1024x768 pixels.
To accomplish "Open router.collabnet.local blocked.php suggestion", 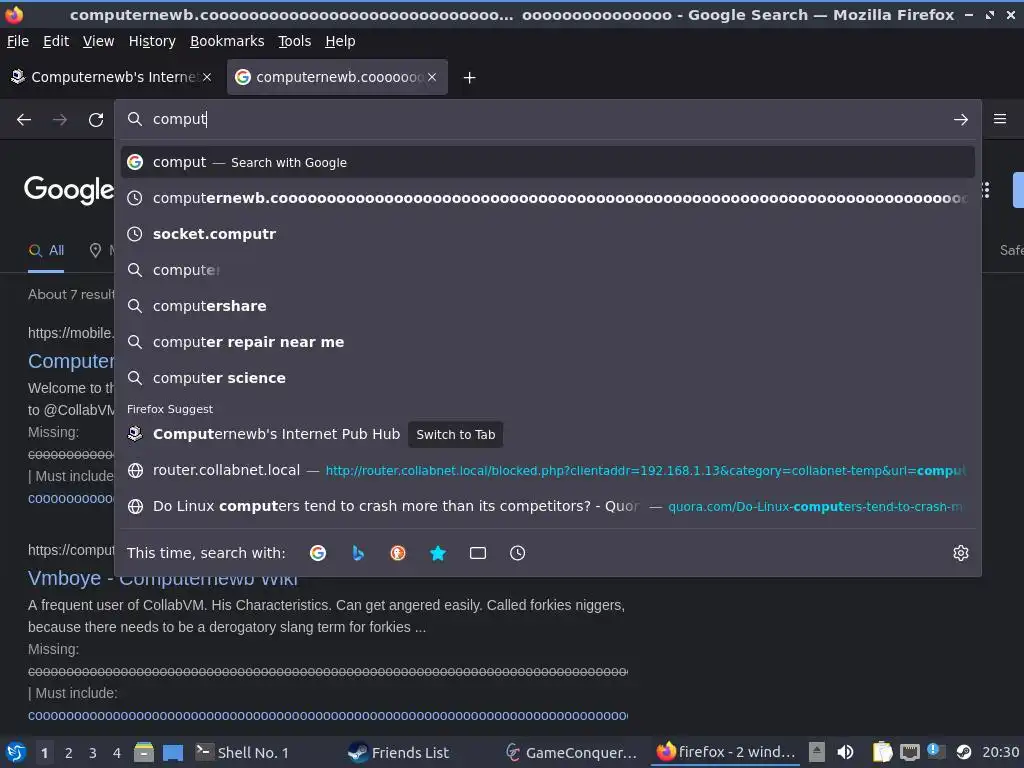I will [547, 470].
